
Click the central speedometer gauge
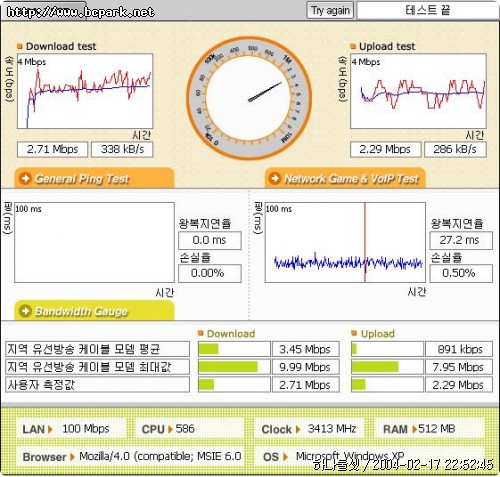(x=249, y=98)
